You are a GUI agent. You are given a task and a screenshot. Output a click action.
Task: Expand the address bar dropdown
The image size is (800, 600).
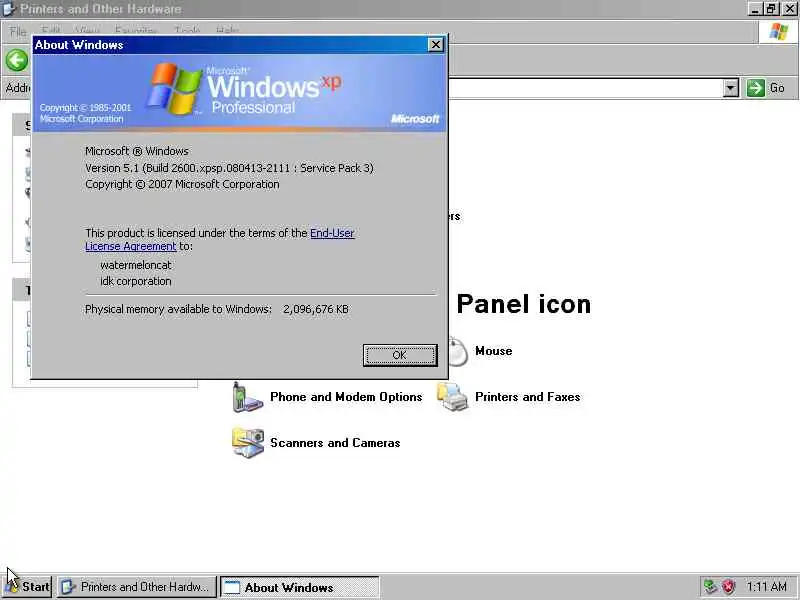point(731,88)
